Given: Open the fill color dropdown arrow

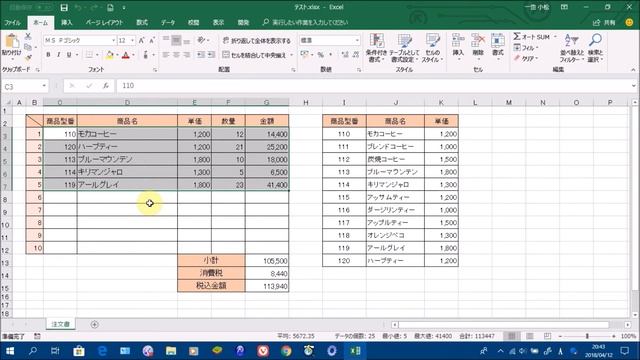Looking at the screenshot, I should 117,55.
